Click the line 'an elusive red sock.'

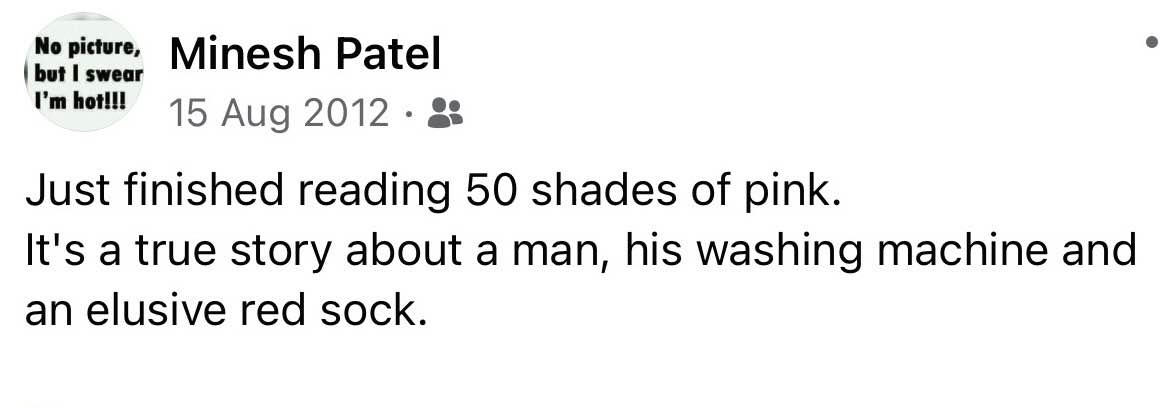pyautogui.click(x=226, y=310)
